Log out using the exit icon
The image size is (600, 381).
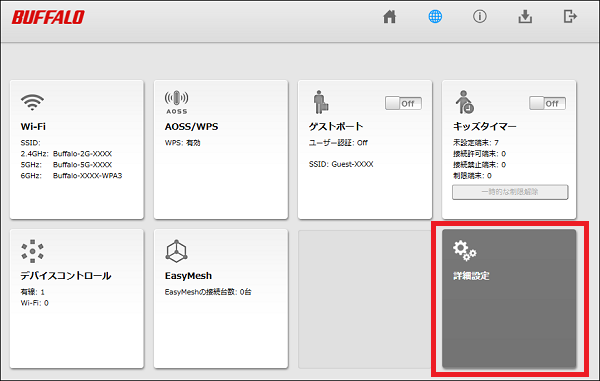tap(570, 16)
